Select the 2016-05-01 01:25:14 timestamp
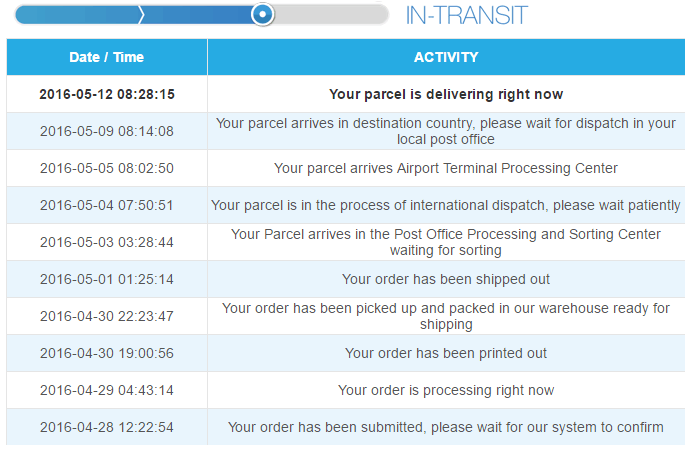This screenshot has height=456, width=689. click(107, 279)
